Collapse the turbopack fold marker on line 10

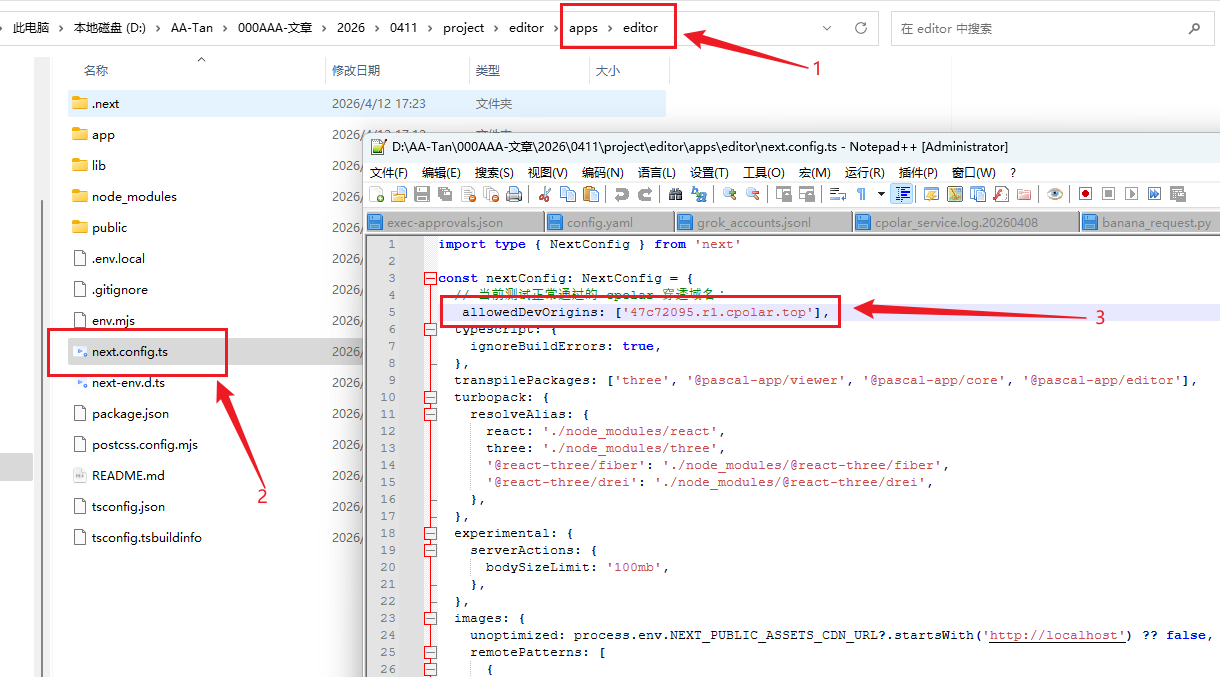click(x=430, y=397)
